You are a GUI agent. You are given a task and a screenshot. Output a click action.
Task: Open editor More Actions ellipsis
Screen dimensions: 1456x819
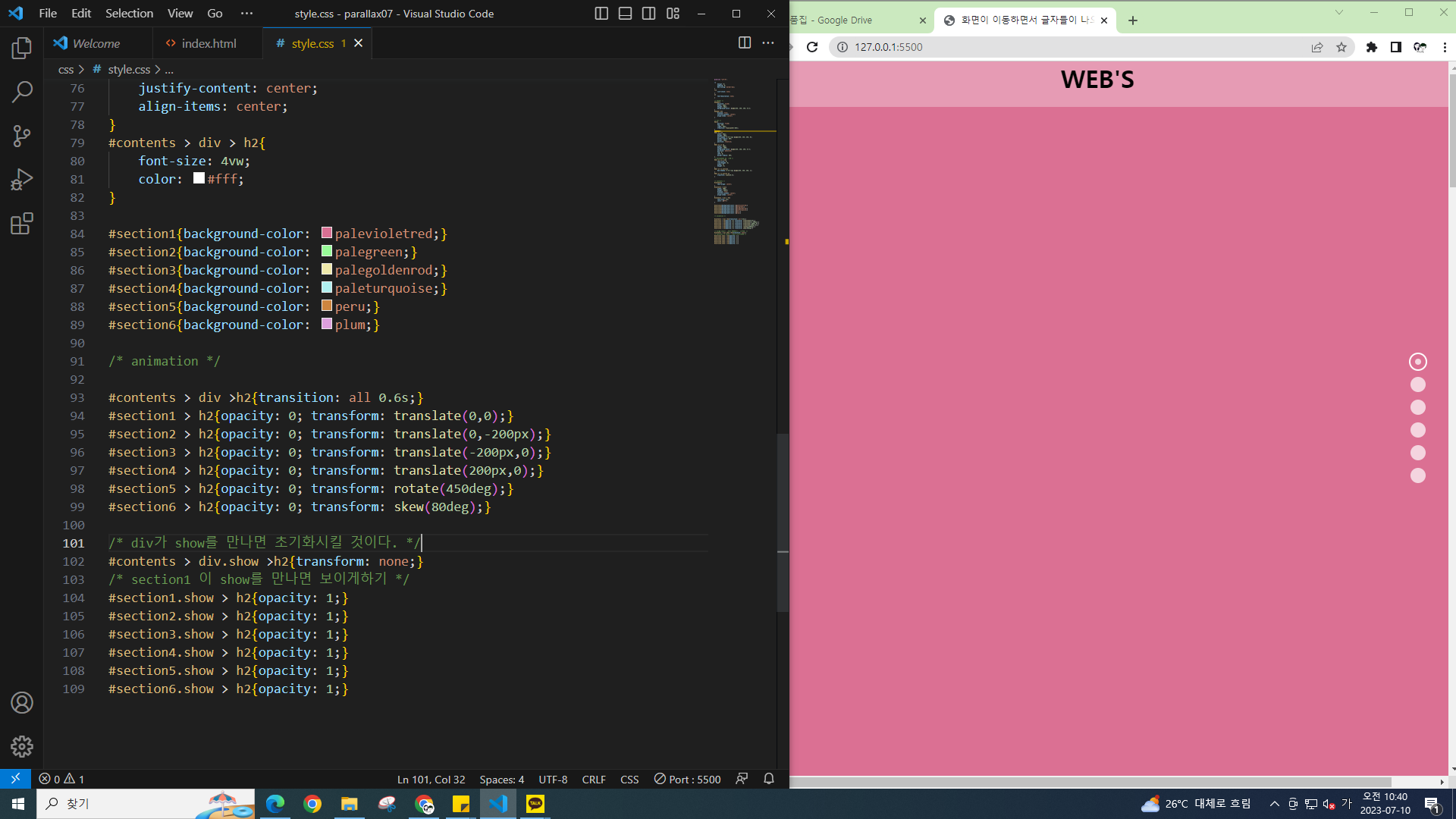coord(768,43)
